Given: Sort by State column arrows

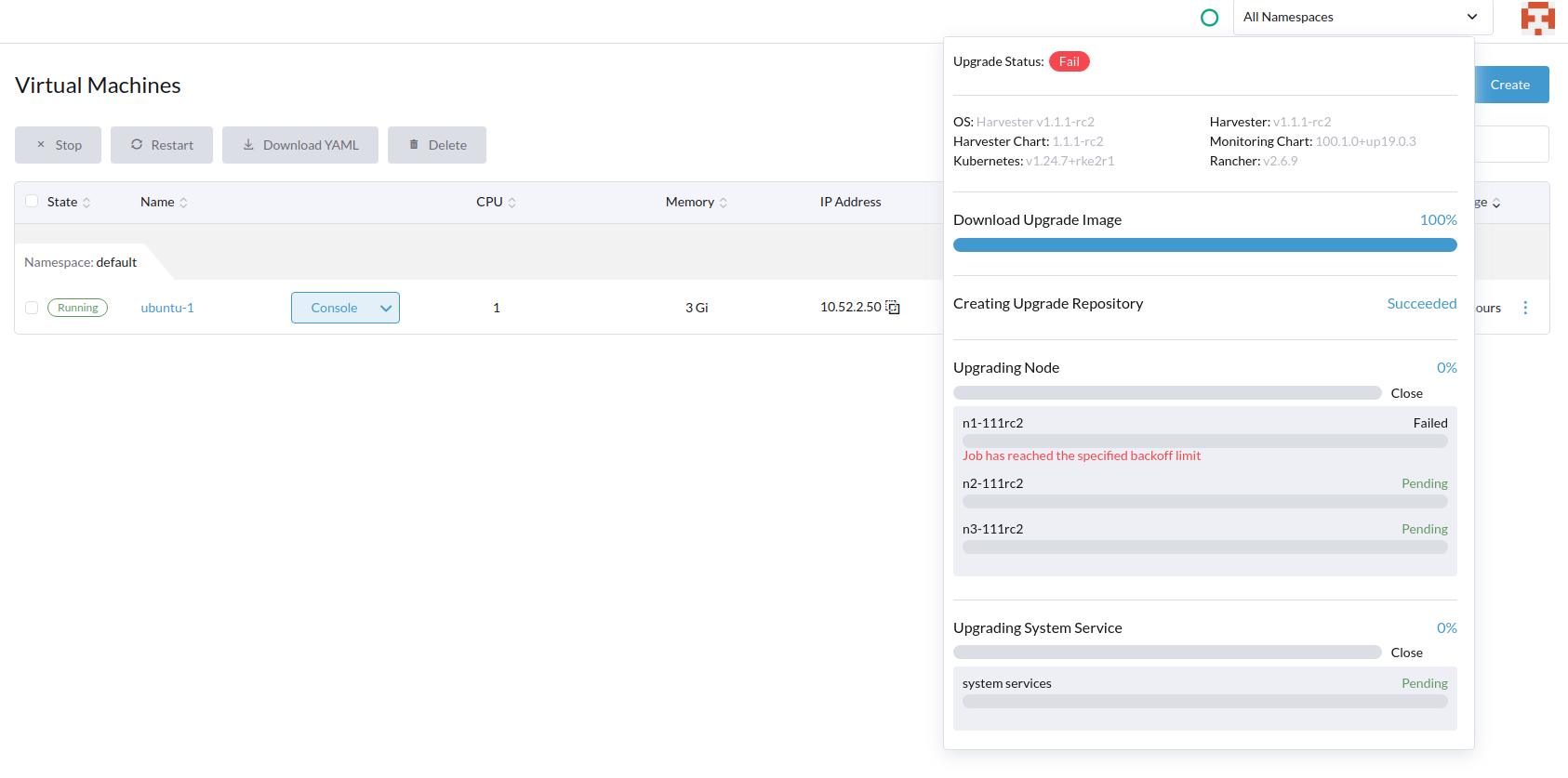Looking at the screenshot, I should click(86, 203).
